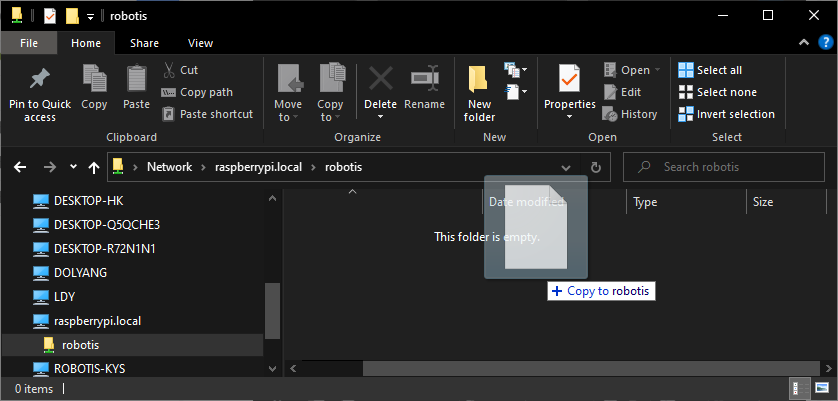This screenshot has height=401, width=838.
Task: Click the History button
Action: tap(630, 114)
